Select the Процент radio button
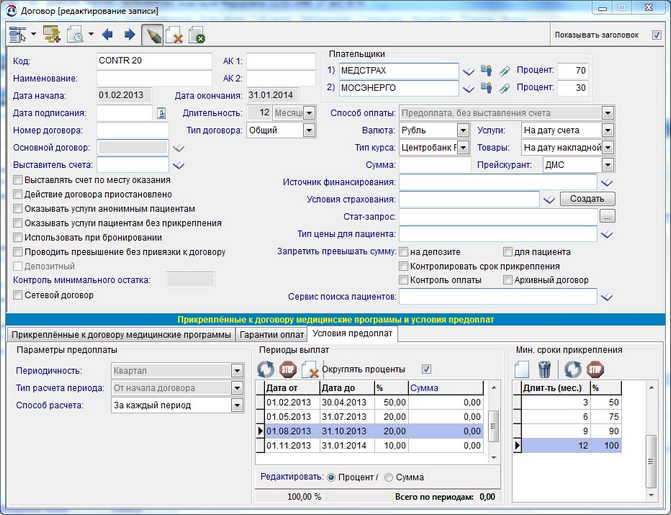This screenshot has height=515, width=671. (x=331, y=477)
